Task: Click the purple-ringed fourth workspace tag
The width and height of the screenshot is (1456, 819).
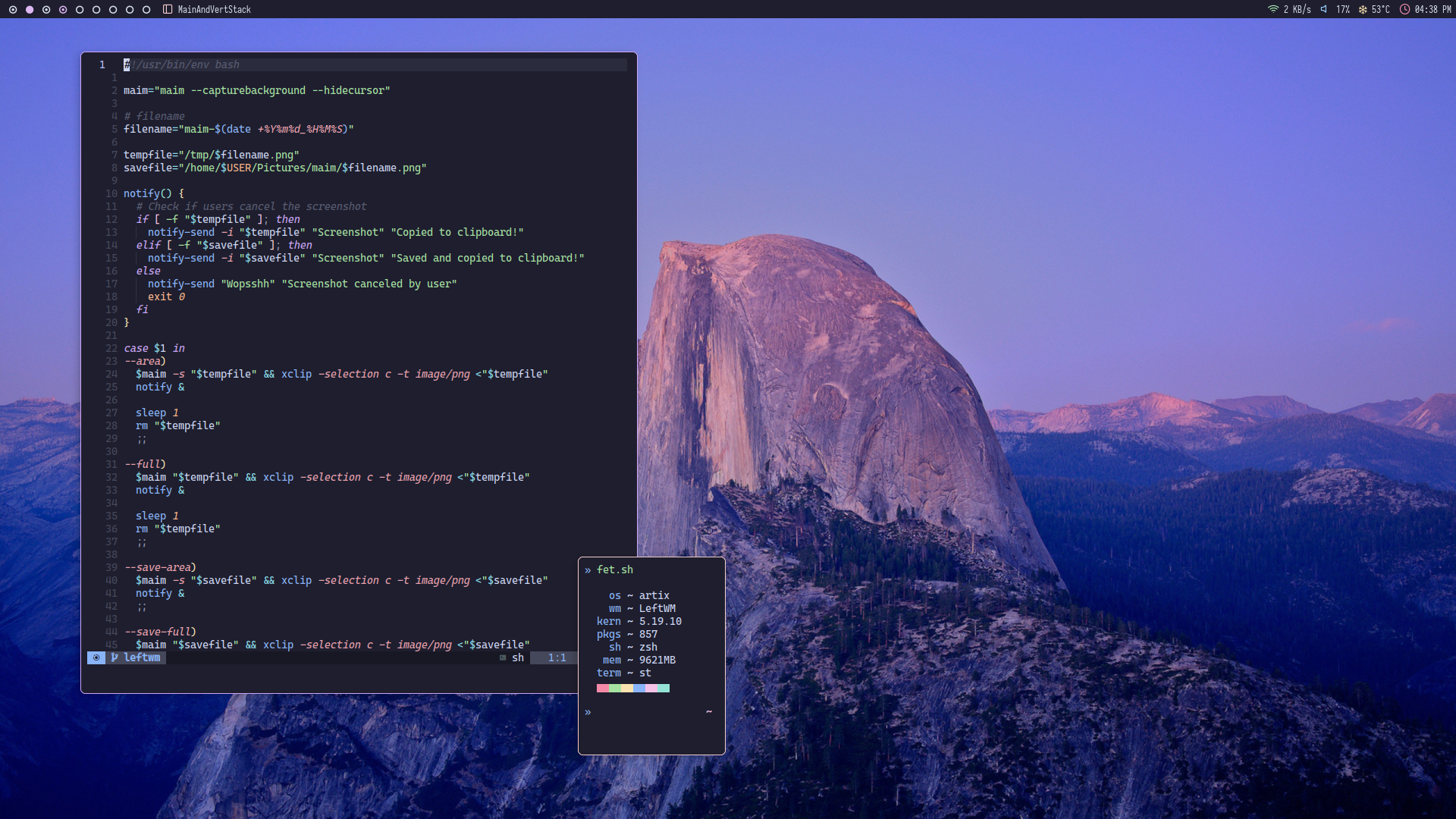Action: [63, 10]
